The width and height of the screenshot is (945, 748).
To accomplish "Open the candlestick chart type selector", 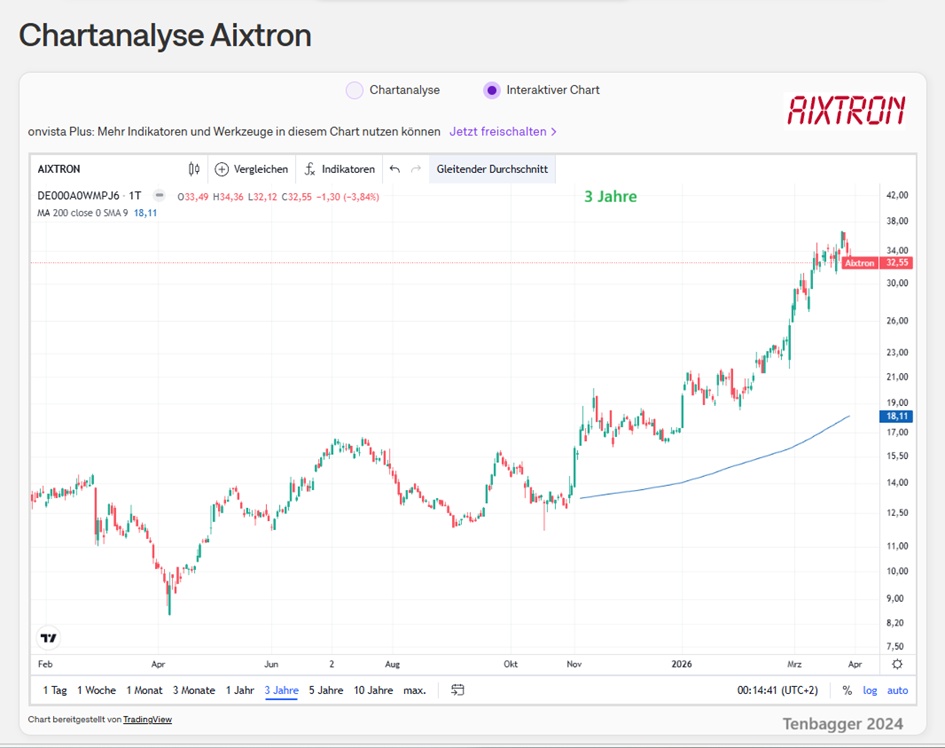I will [194, 169].
